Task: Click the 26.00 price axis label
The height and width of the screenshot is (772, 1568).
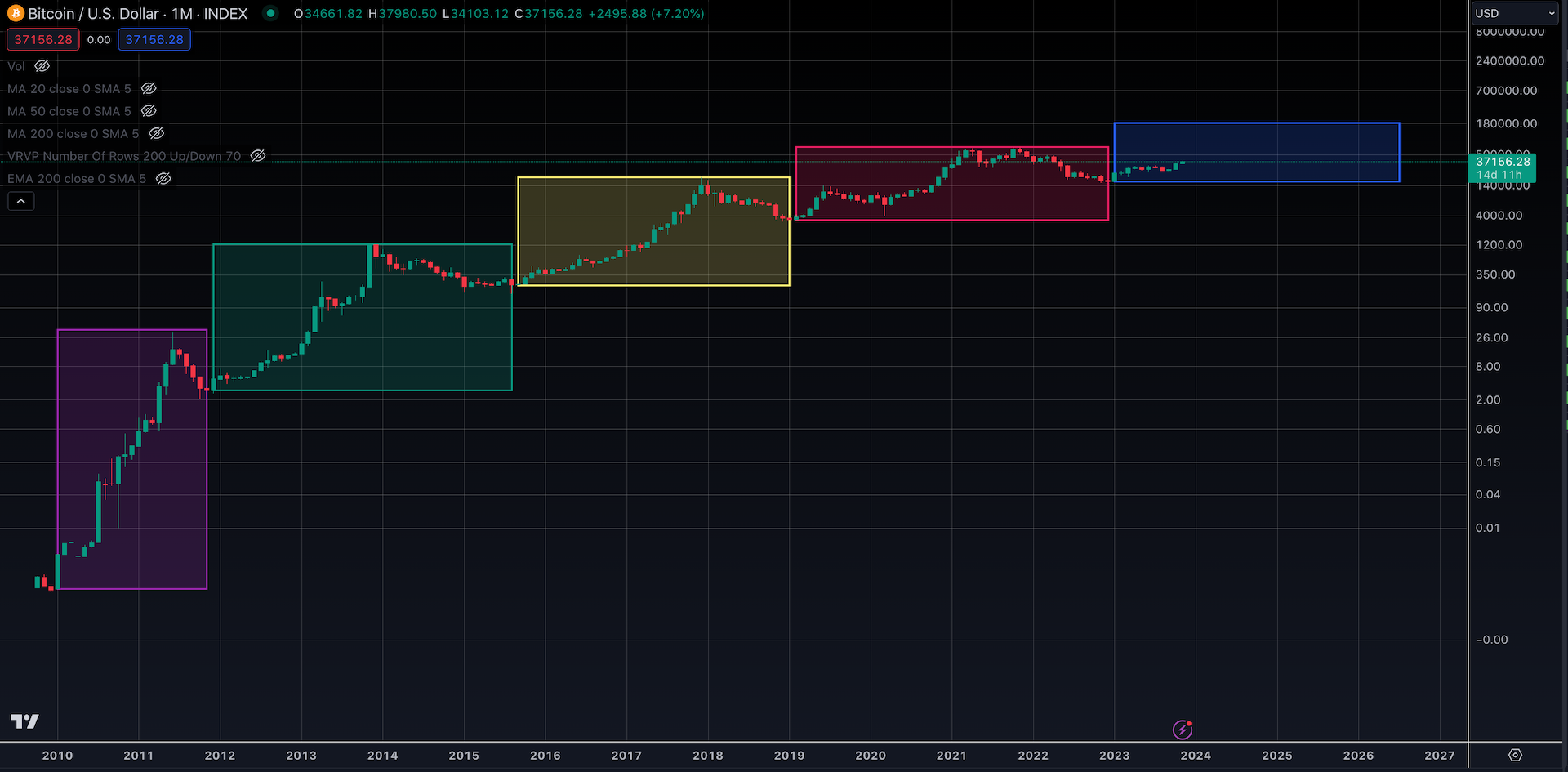Action: 1491,337
